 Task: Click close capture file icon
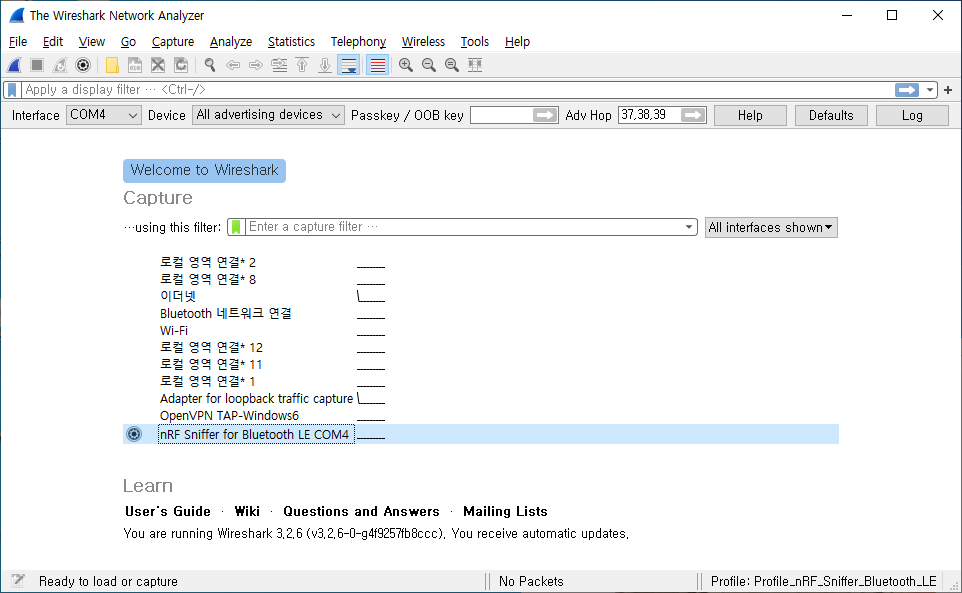coord(158,65)
